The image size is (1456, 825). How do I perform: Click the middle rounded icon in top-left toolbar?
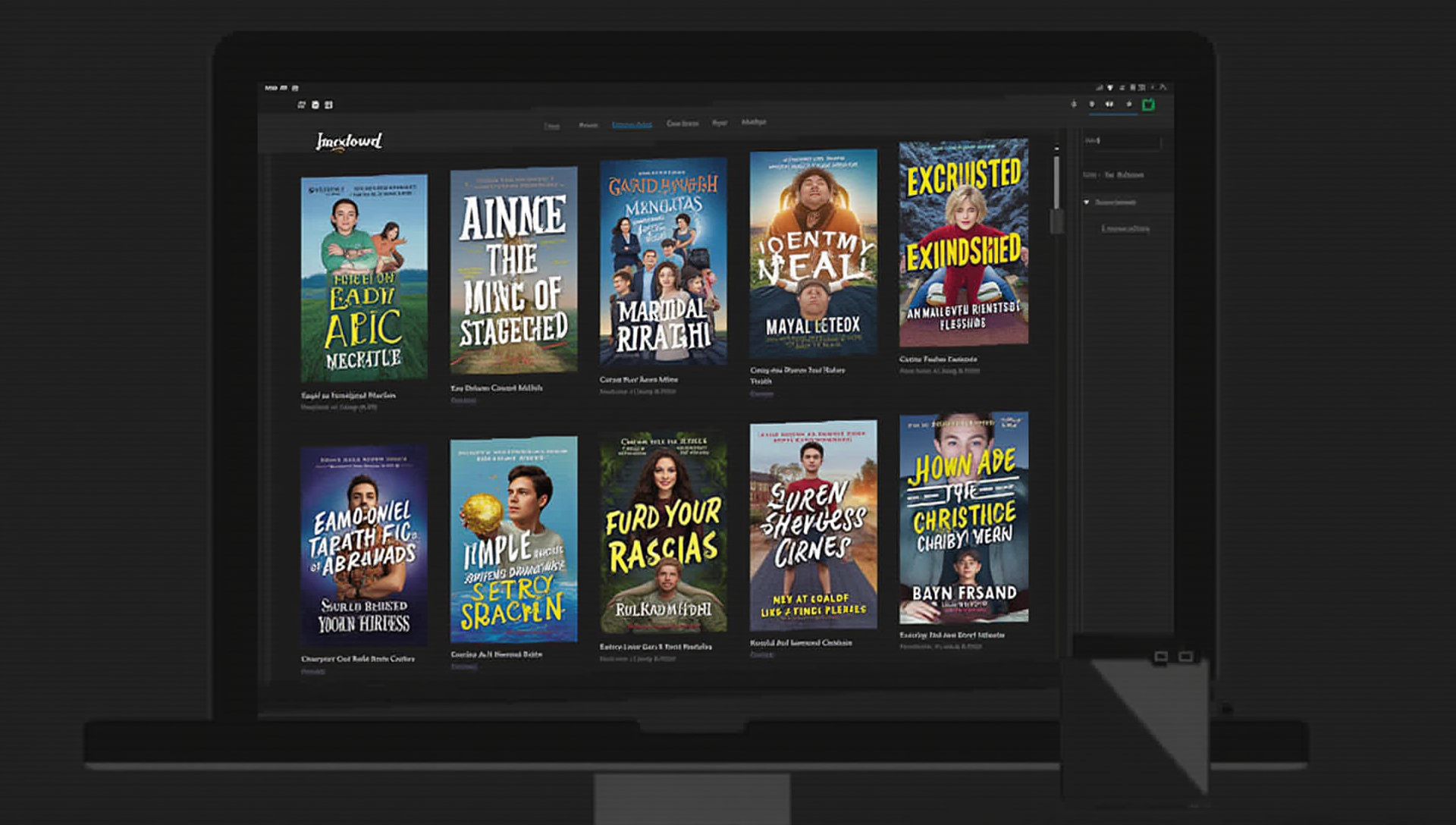(315, 105)
